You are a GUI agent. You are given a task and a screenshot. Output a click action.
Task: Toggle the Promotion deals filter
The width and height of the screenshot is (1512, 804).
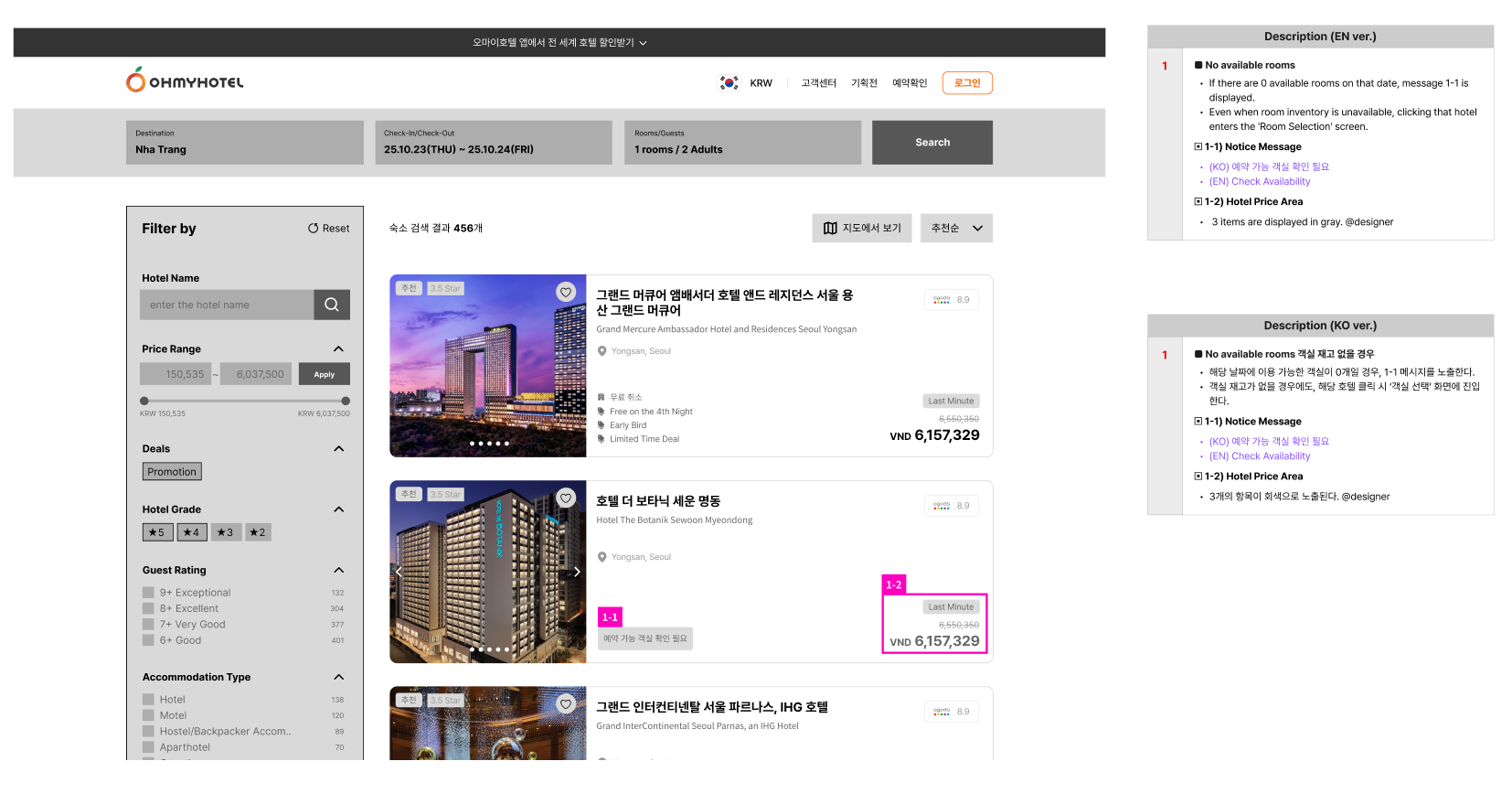tap(172, 472)
